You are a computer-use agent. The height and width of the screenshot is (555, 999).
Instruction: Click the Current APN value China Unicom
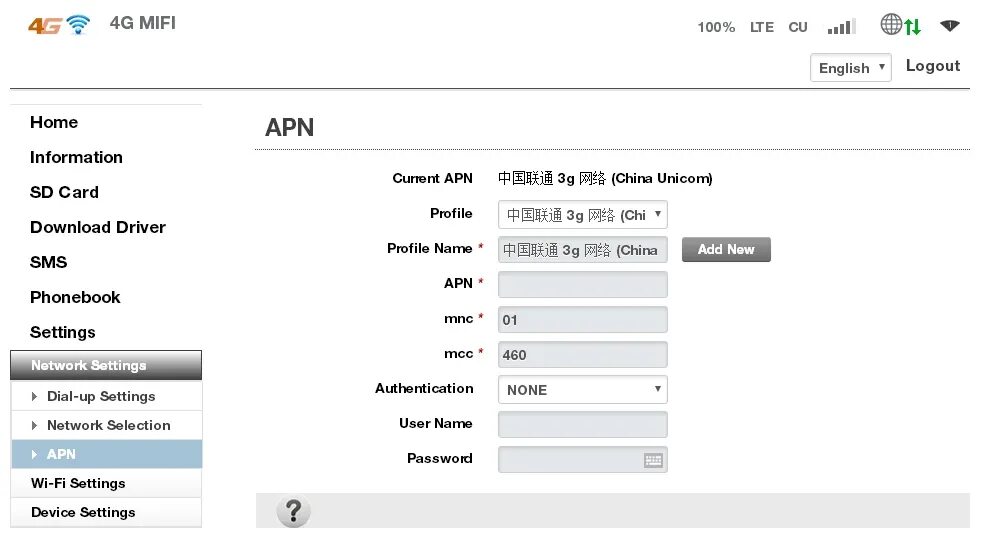pyautogui.click(x=605, y=178)
